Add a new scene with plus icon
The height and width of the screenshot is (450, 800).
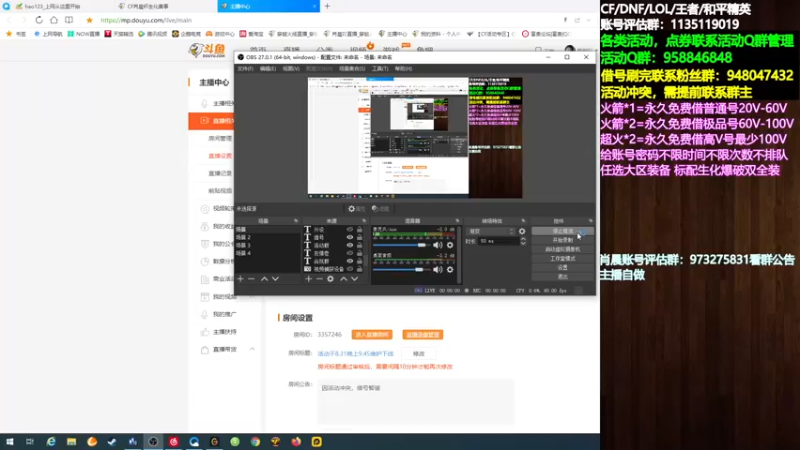coord(240,279)
